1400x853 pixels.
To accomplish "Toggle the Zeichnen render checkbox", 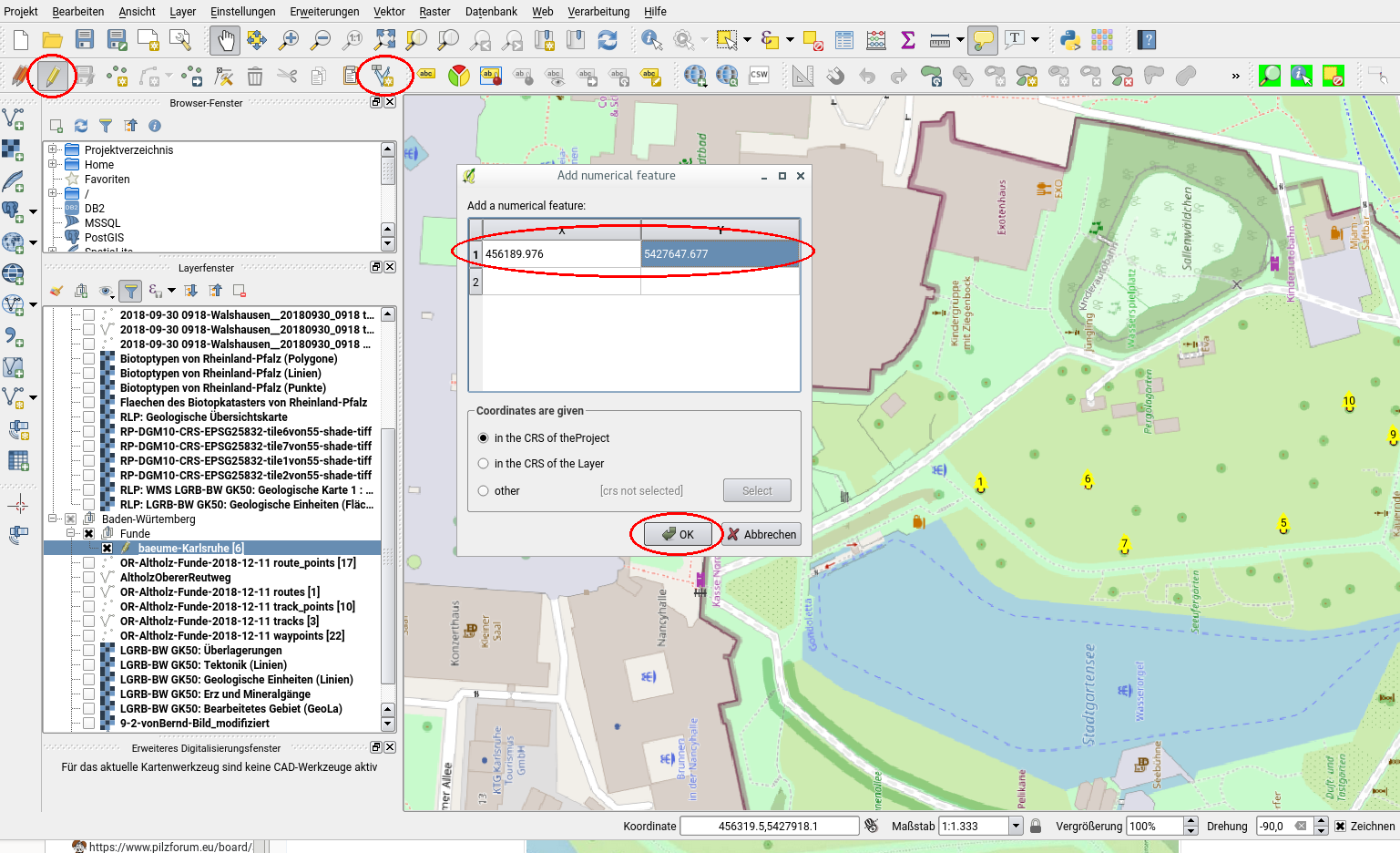I will point(1340,827).
